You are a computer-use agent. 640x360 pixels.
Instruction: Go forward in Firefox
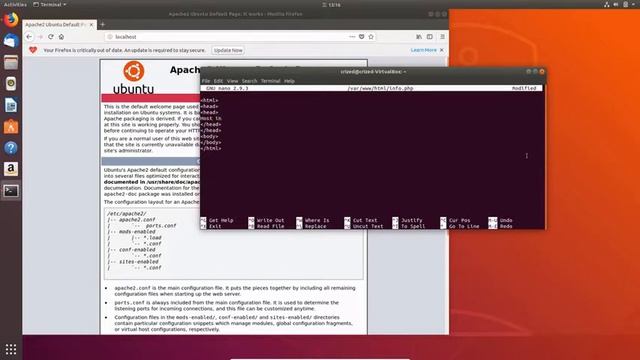click(x=40, y=37)
